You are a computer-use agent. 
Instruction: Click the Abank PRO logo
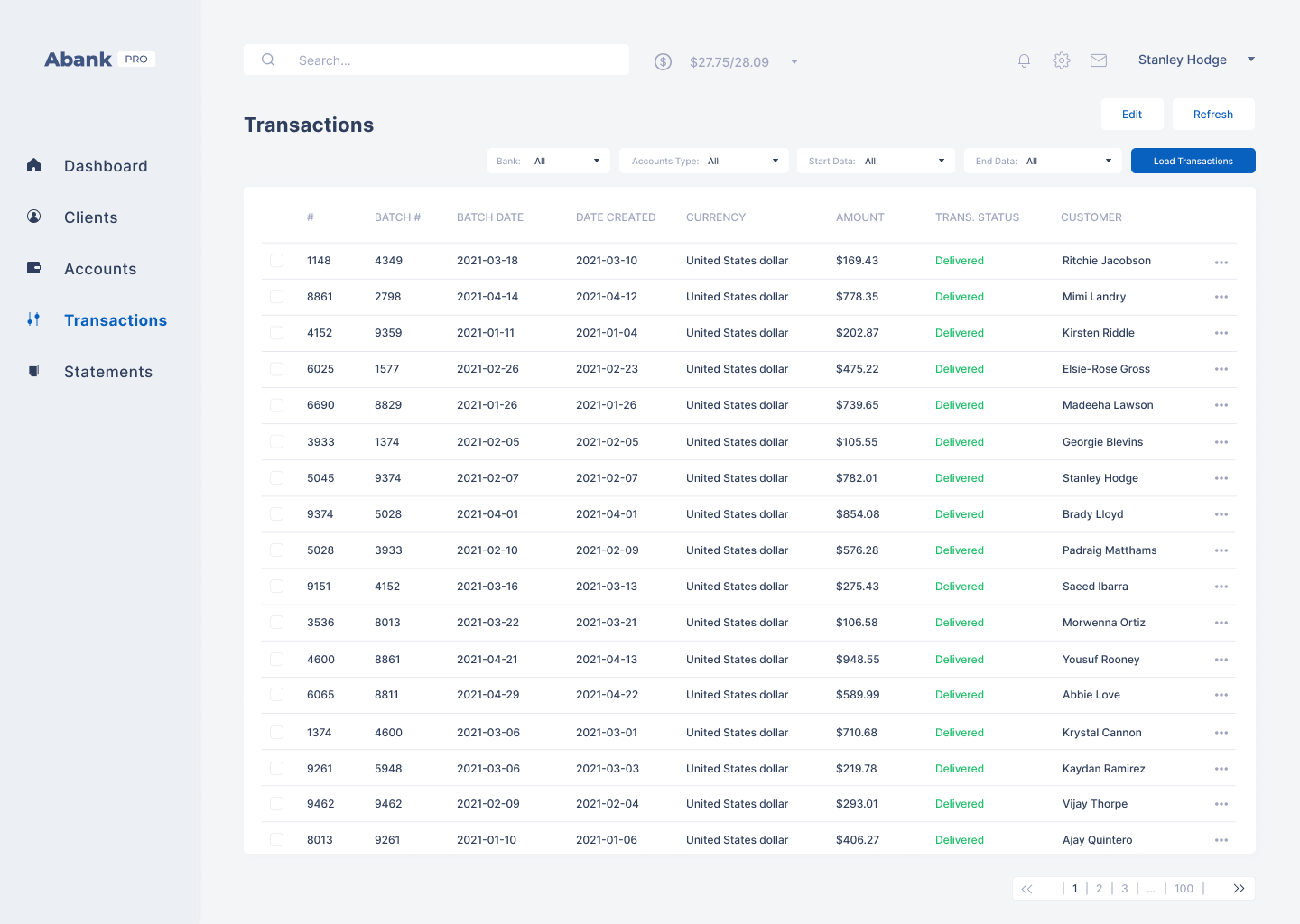99,60
